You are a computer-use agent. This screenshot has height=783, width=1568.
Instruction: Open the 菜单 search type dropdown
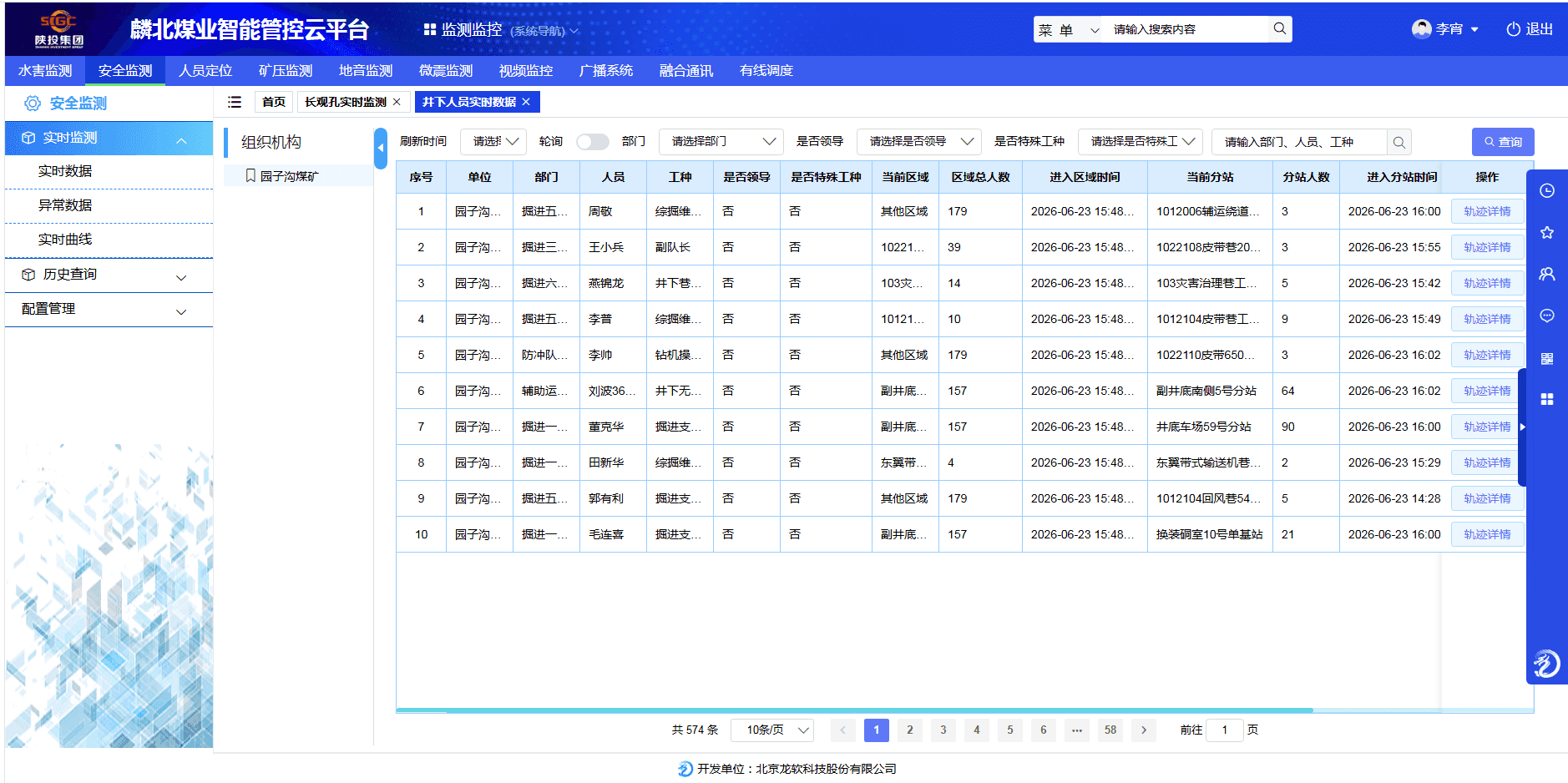click(1068, 29)
